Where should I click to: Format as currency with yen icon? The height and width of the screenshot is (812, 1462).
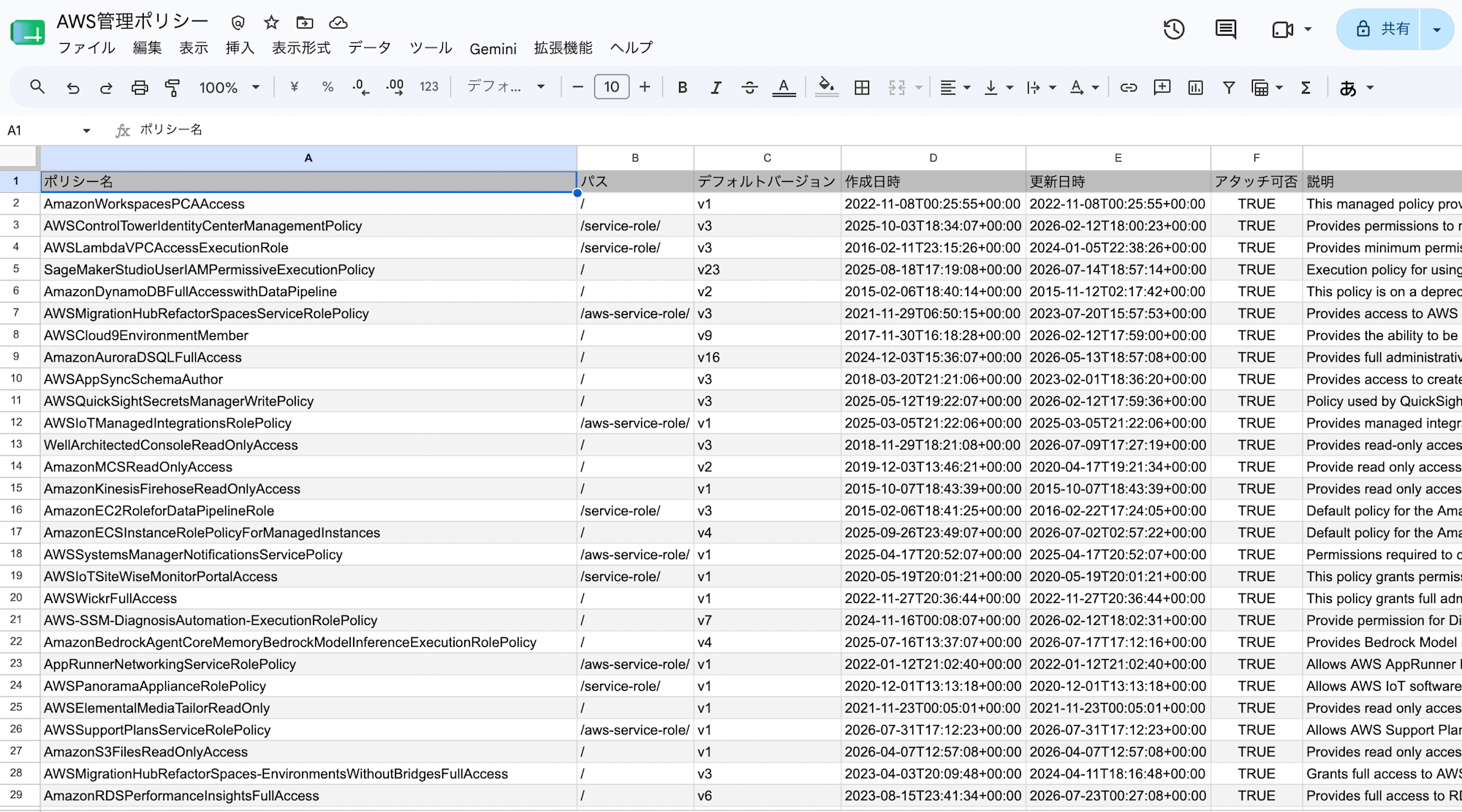click(x=294, y=88)
